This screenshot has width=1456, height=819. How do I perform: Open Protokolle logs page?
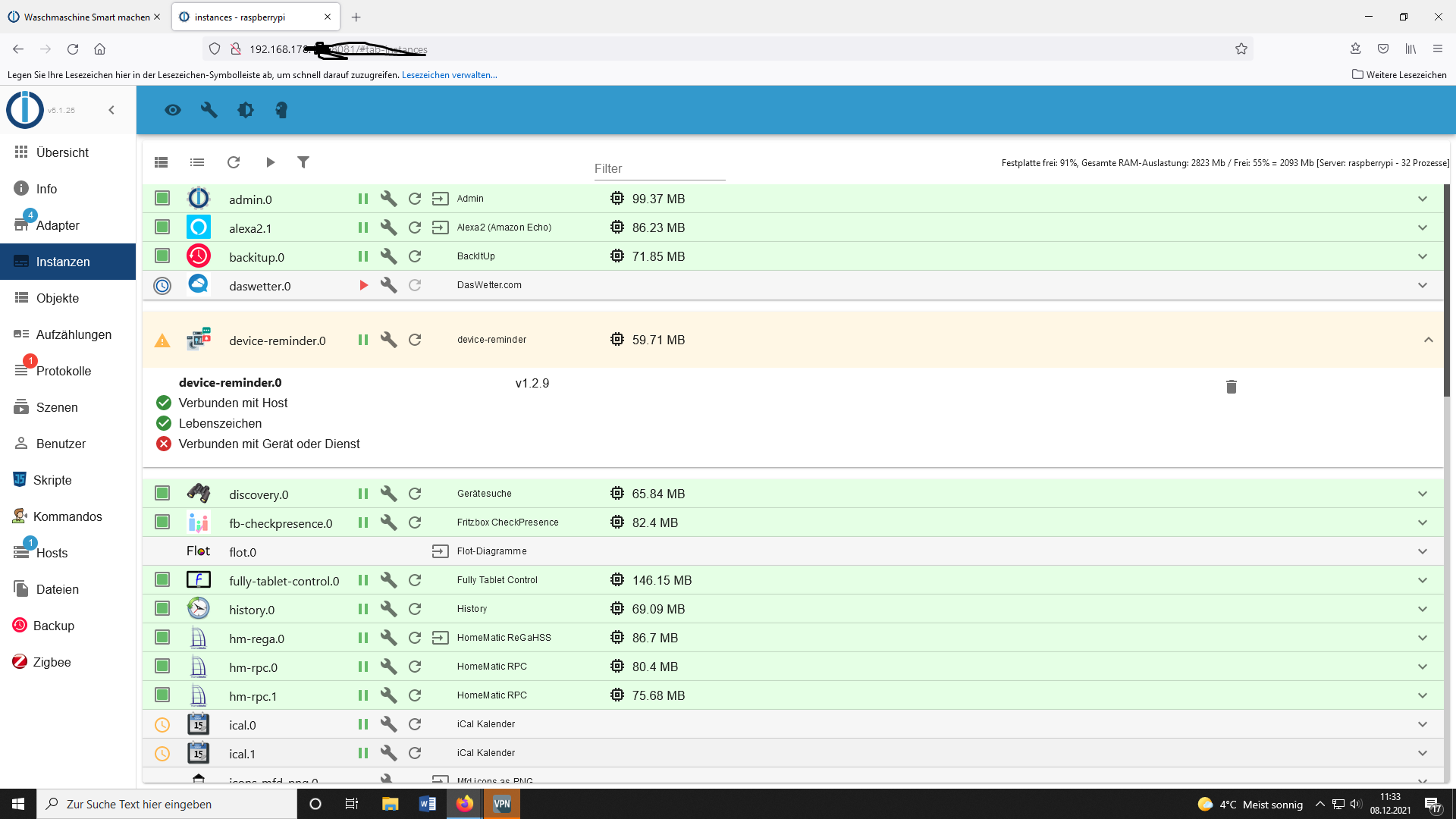click(x=67, y=371)
